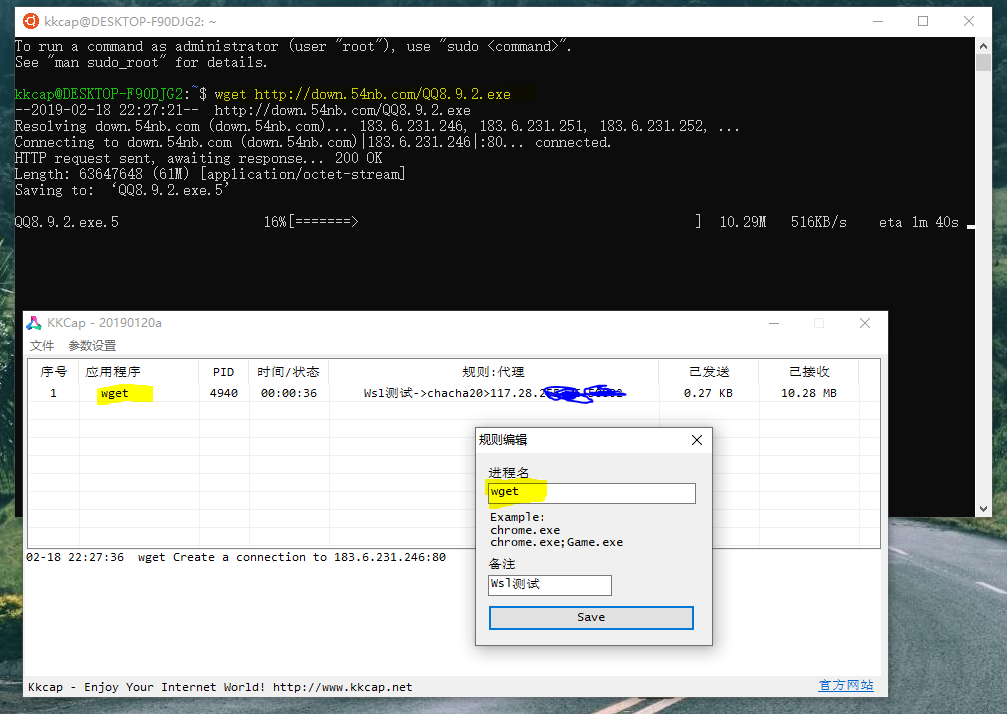Click the Save button in rule editor

point(591,618)
